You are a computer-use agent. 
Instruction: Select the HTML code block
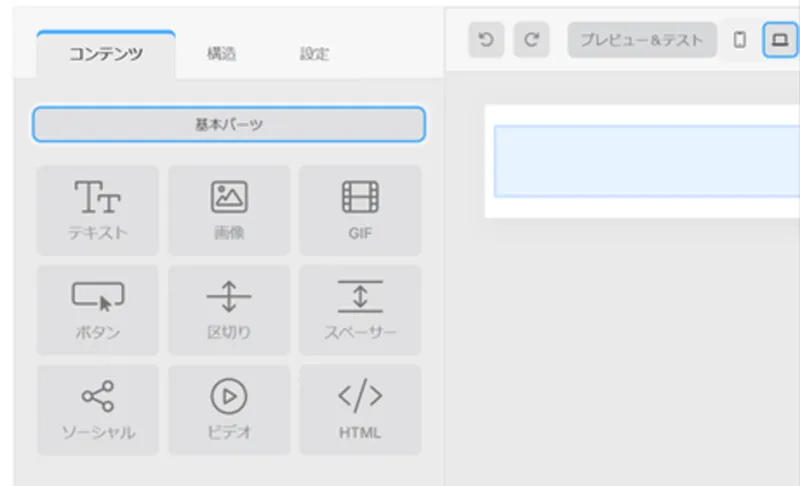coord(360,410)
